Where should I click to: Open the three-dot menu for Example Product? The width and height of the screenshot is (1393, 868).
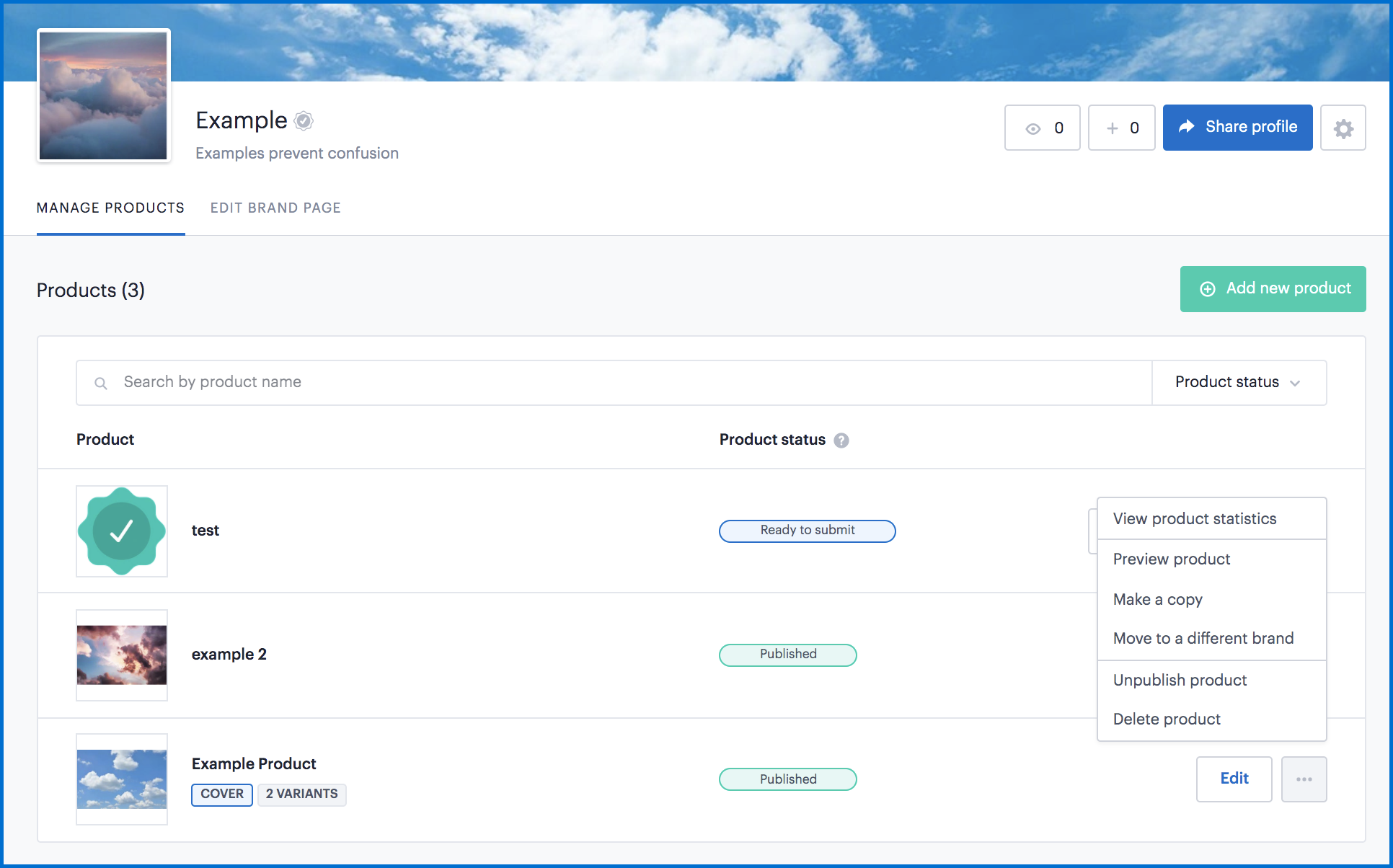click(x=1304, y=779)
